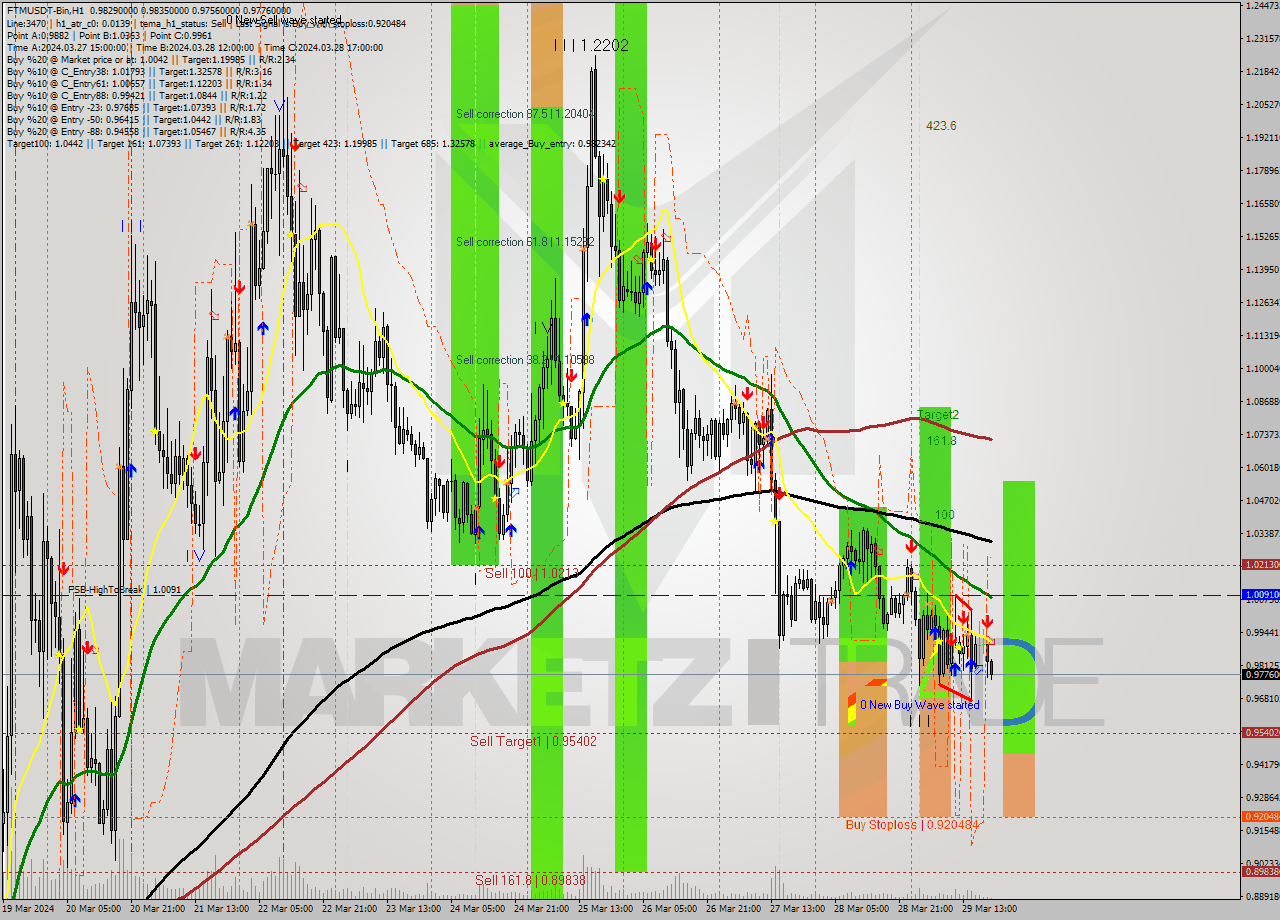This screenshot has height=920, width=1280.
Task: Click the '22 Mar 05:00' time axis label
Action: point(284,909)
